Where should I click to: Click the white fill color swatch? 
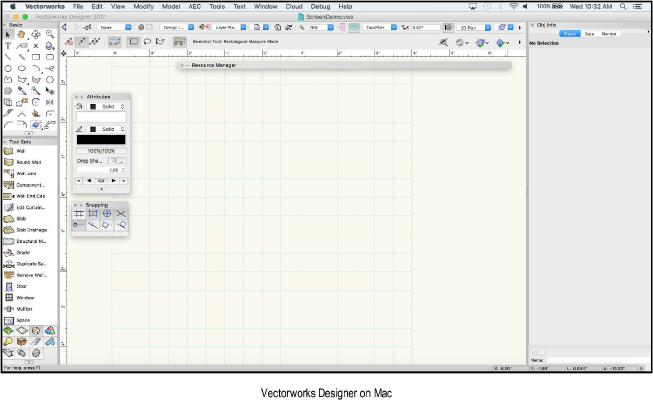(x=101, y=117)
